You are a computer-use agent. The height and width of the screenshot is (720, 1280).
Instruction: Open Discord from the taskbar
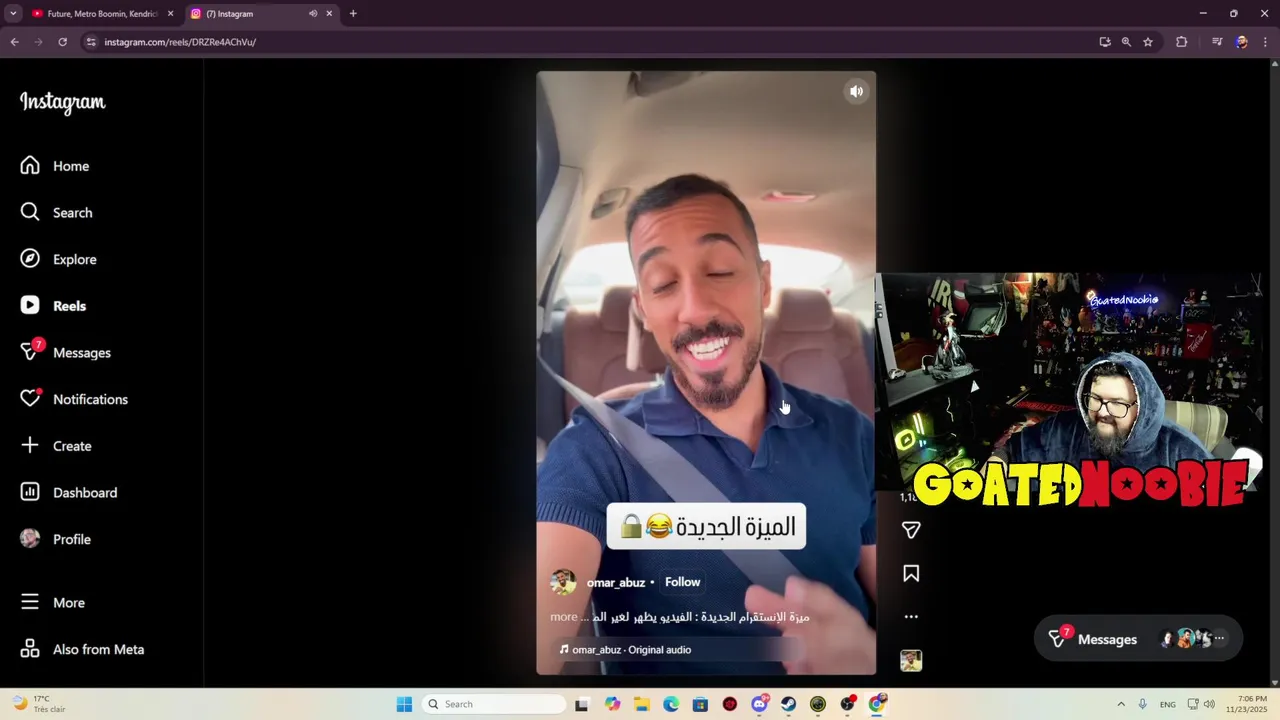point(759,704)
